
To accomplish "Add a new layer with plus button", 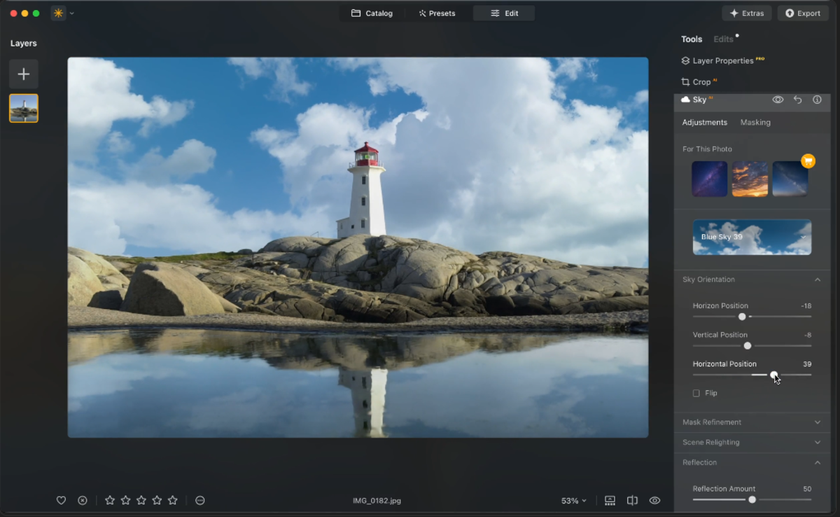I will pyautogui.click(x=24, y=74).
